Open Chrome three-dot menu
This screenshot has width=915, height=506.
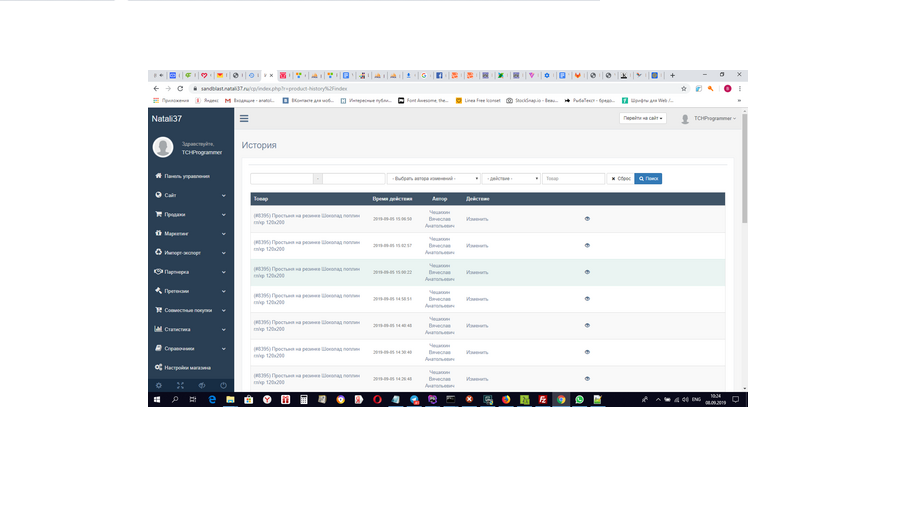tap(739, 89)
